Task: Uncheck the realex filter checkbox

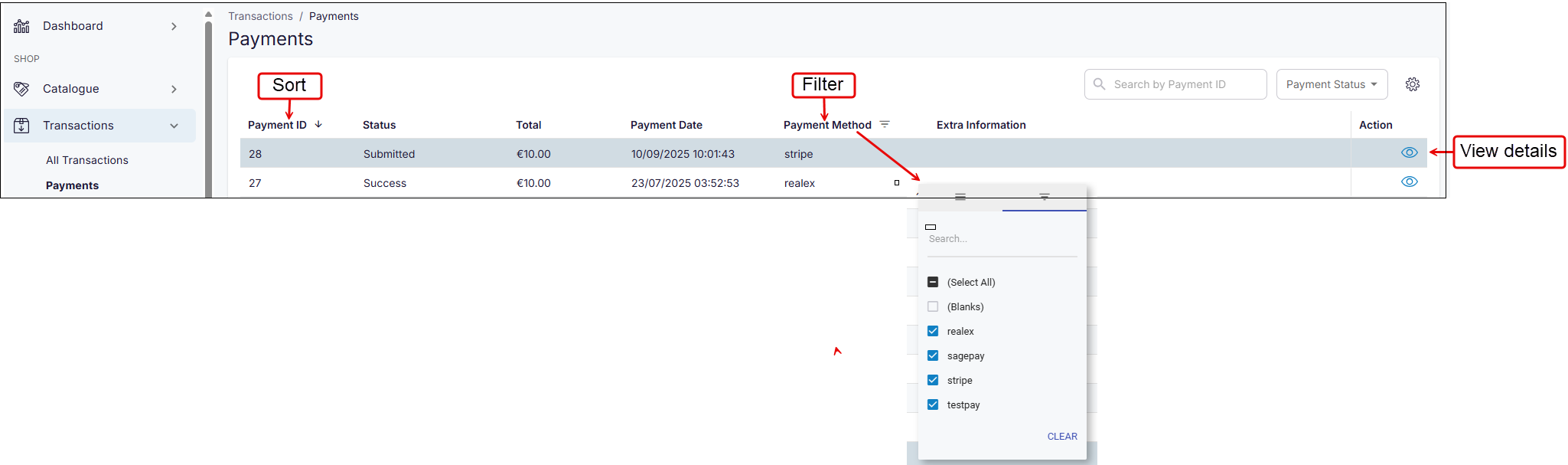Action: click(x=933, y=331)
